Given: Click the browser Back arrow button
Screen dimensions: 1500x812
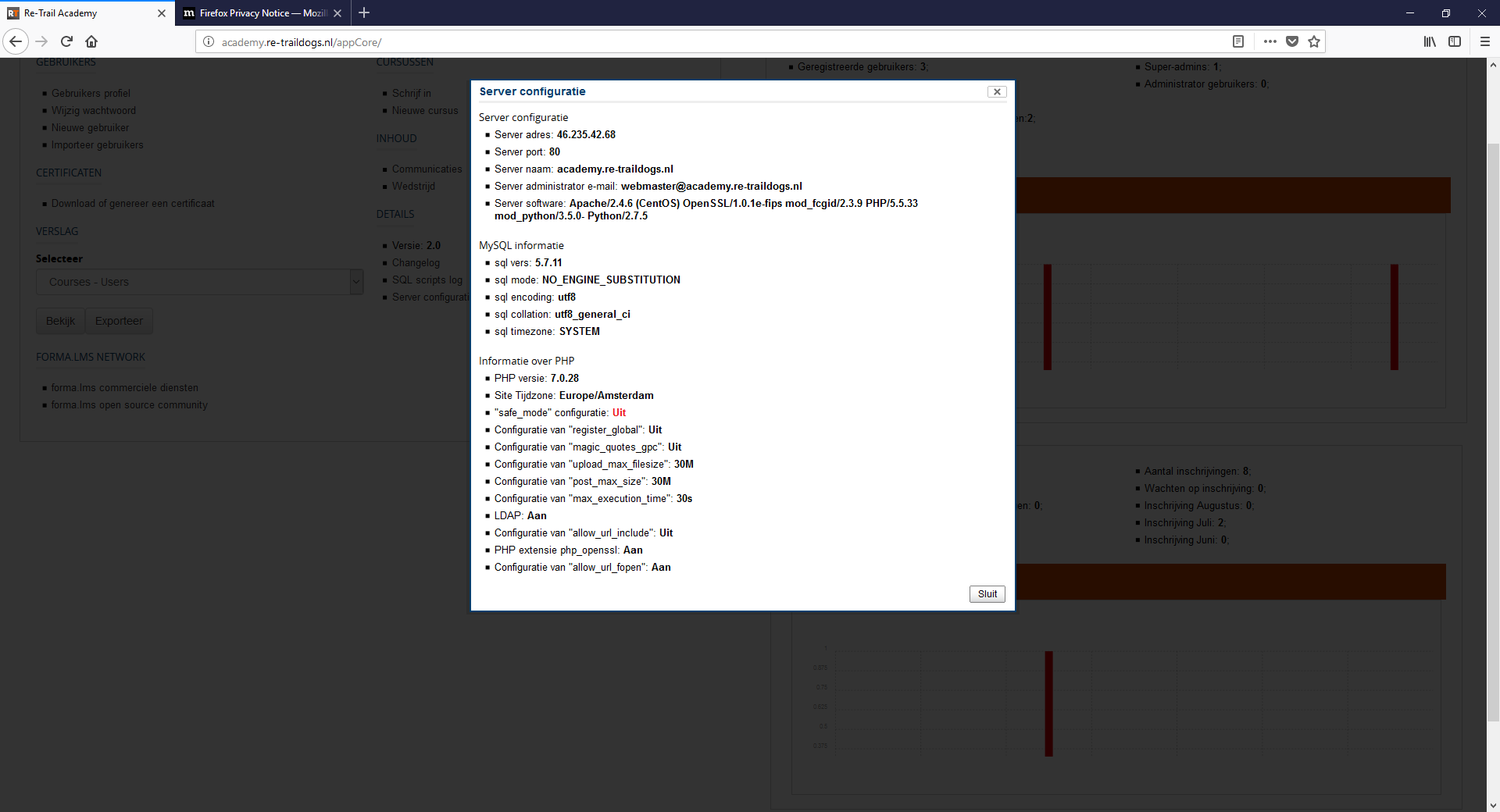Looking at the screenshot, I should [x=16, y=41].
